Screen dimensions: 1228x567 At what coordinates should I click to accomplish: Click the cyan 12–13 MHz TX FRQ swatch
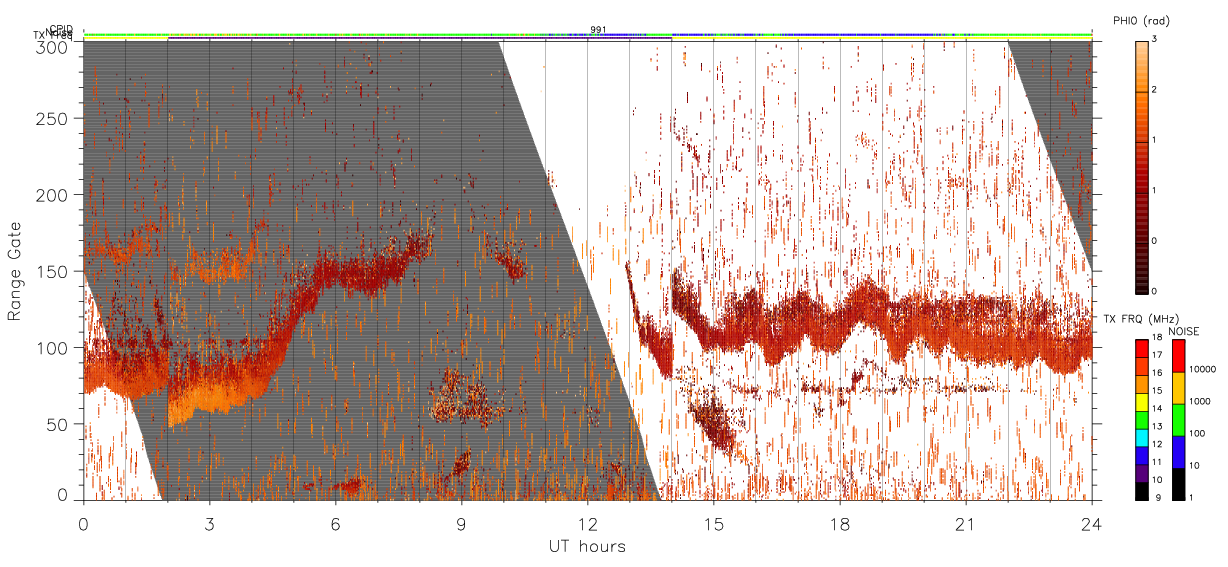pos(1141,437)
